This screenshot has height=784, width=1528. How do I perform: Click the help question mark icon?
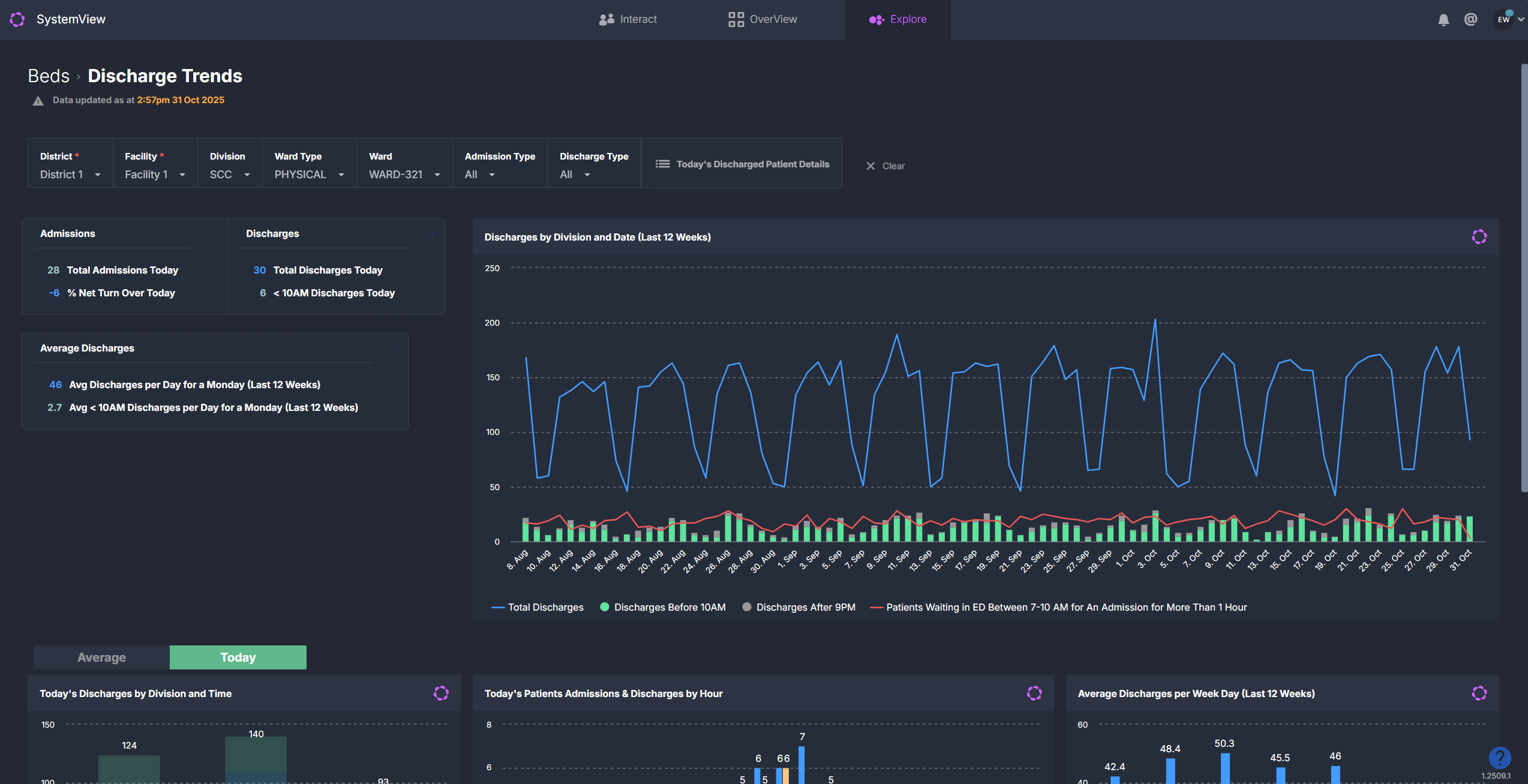tap(1499, 757)
